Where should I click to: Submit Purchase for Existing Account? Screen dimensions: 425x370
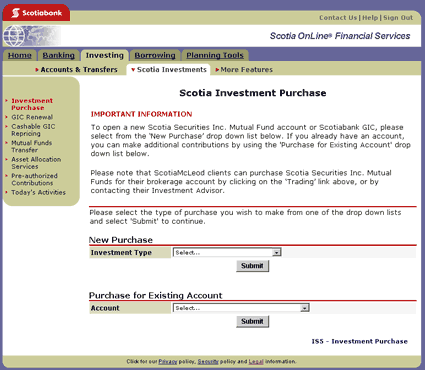pos(252,321)
